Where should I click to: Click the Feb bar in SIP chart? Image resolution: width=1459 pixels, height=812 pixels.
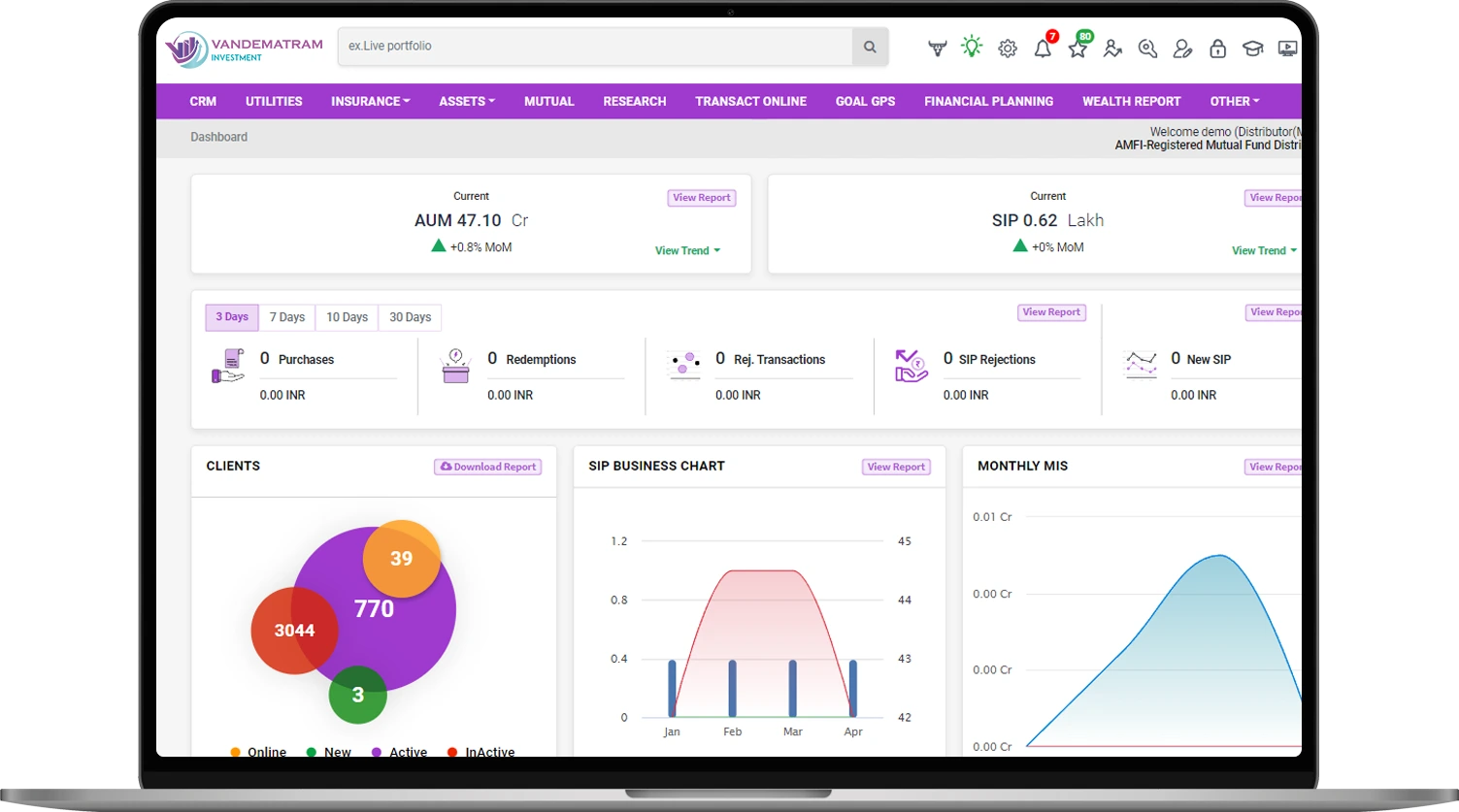click(732, 689)
